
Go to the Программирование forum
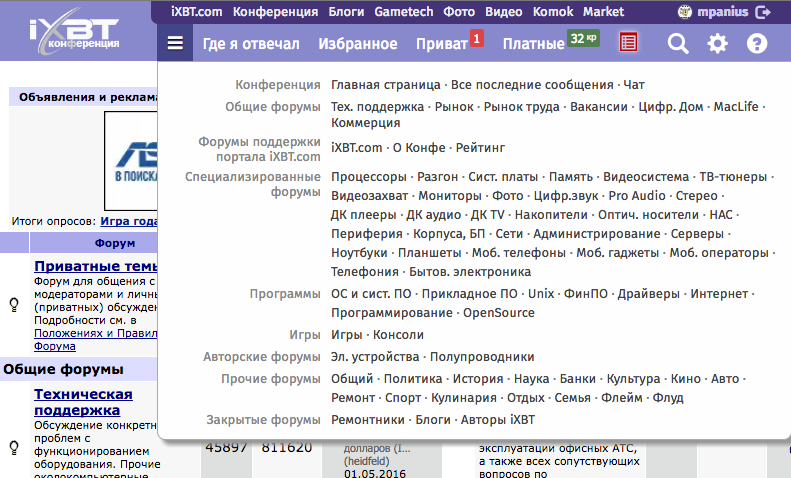pyautogui.click(x=392, y=313)
